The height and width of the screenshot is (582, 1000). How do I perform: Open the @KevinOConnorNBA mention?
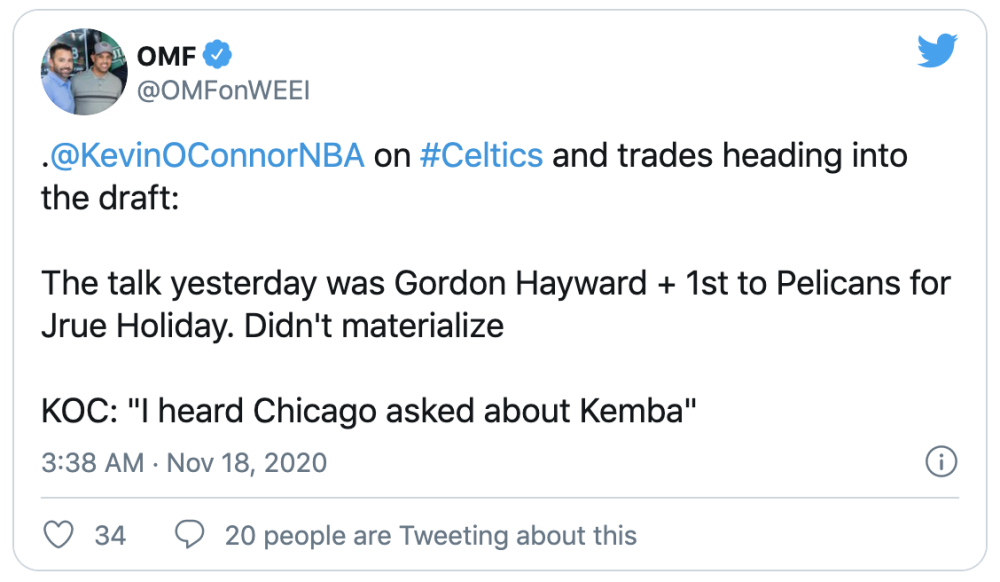[206, 156]
